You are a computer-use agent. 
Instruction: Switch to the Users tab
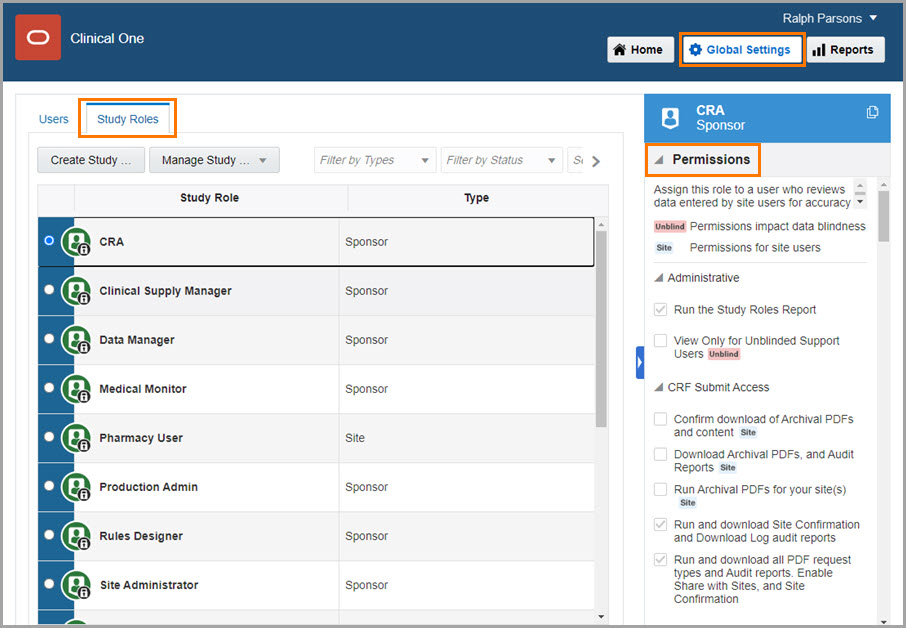(54, 119)
